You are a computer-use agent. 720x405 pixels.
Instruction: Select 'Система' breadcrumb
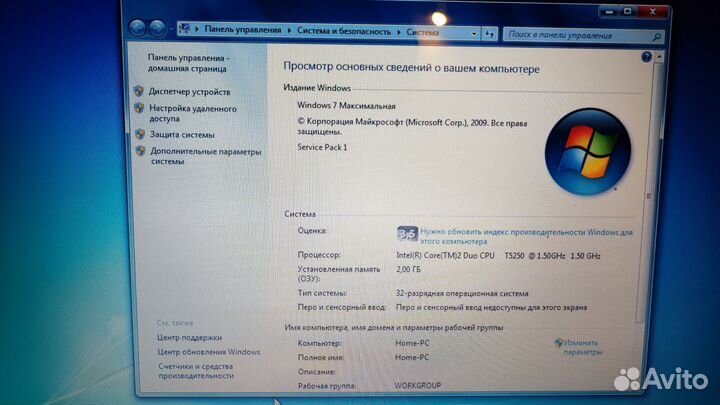422,32
